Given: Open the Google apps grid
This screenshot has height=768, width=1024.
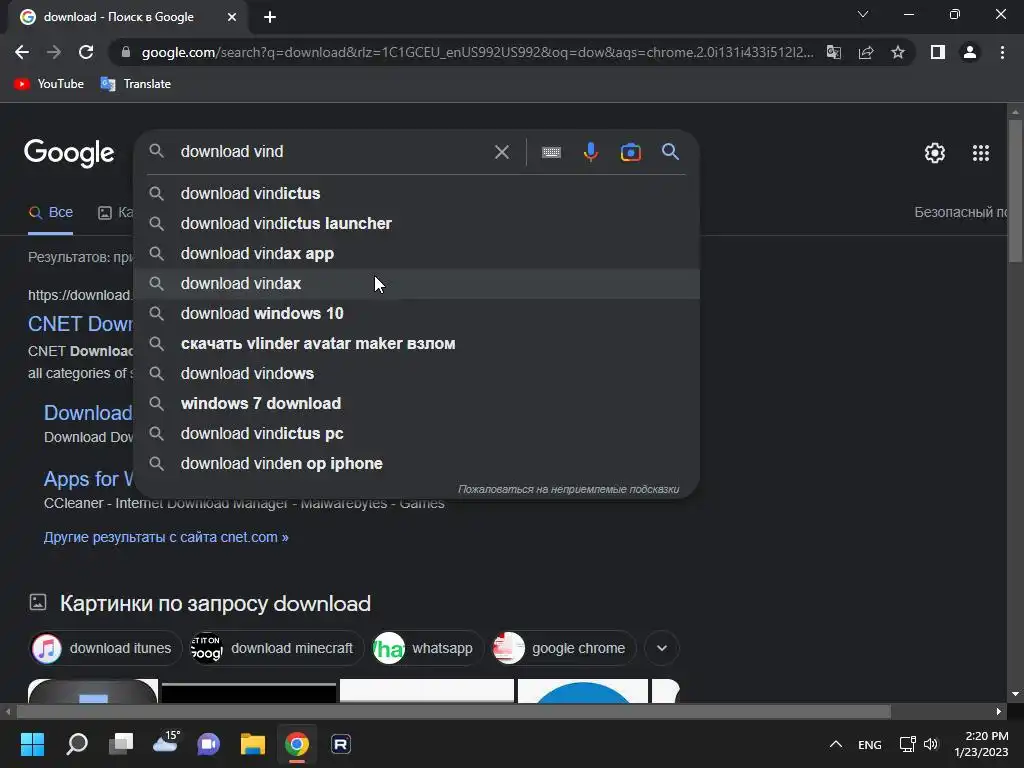Looking at the screenshot, I should pos(980,153).
